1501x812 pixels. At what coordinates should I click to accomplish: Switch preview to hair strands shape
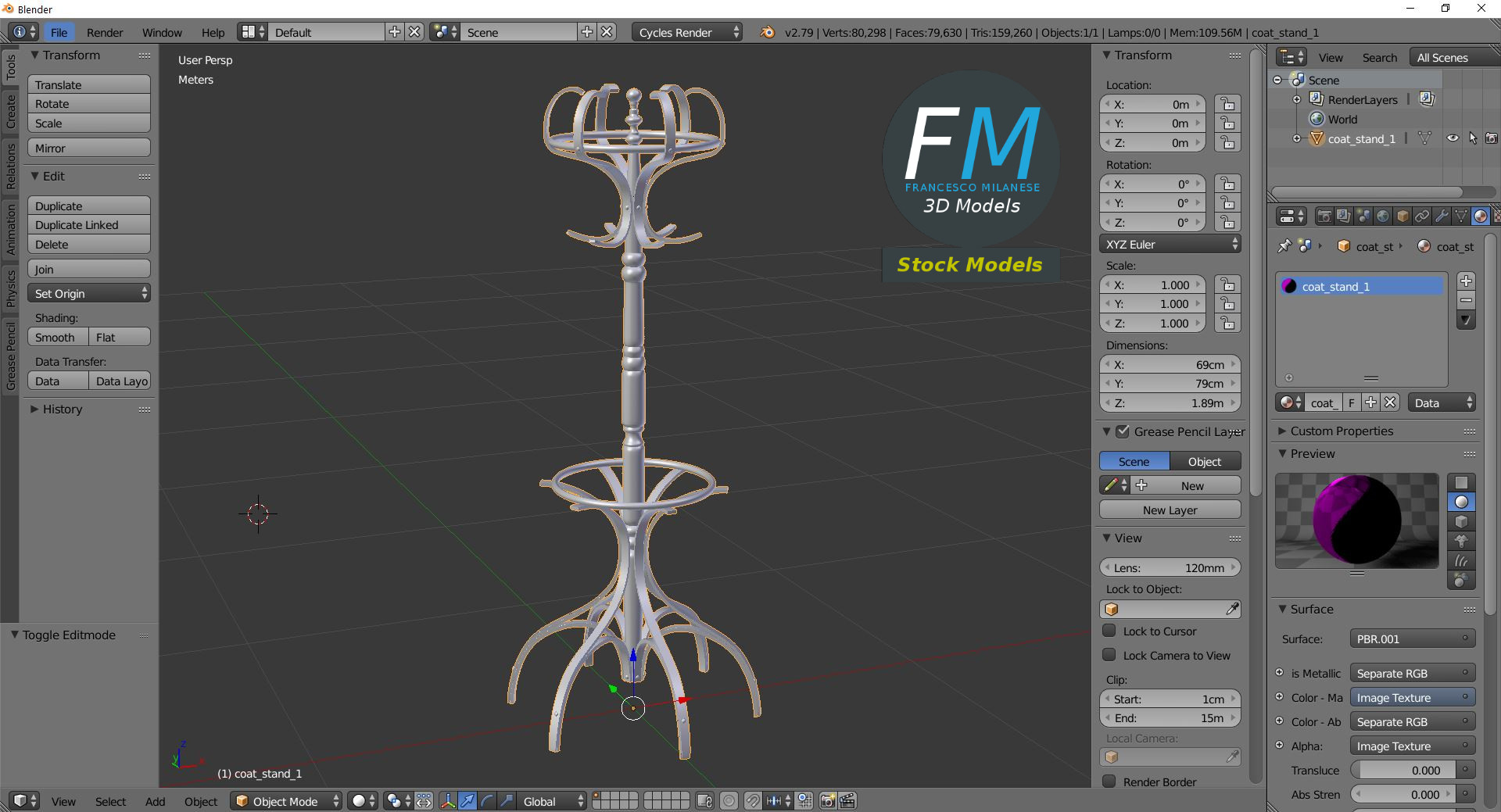tap(1461, 560)
